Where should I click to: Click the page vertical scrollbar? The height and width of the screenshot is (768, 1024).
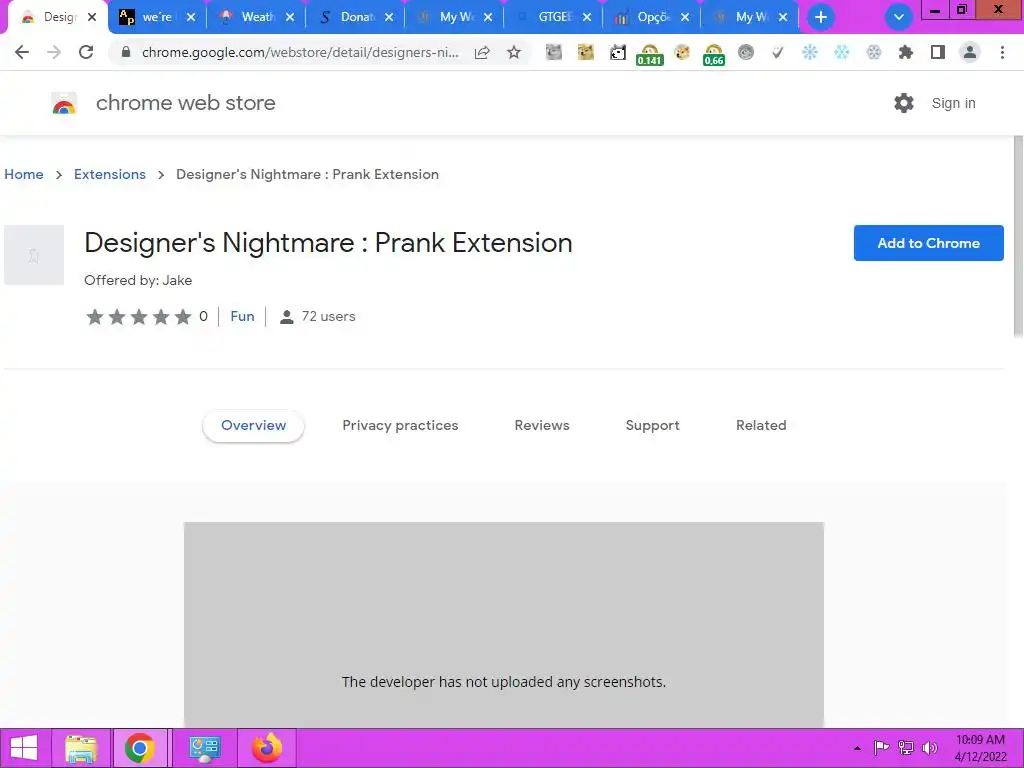click(1017, 238)
